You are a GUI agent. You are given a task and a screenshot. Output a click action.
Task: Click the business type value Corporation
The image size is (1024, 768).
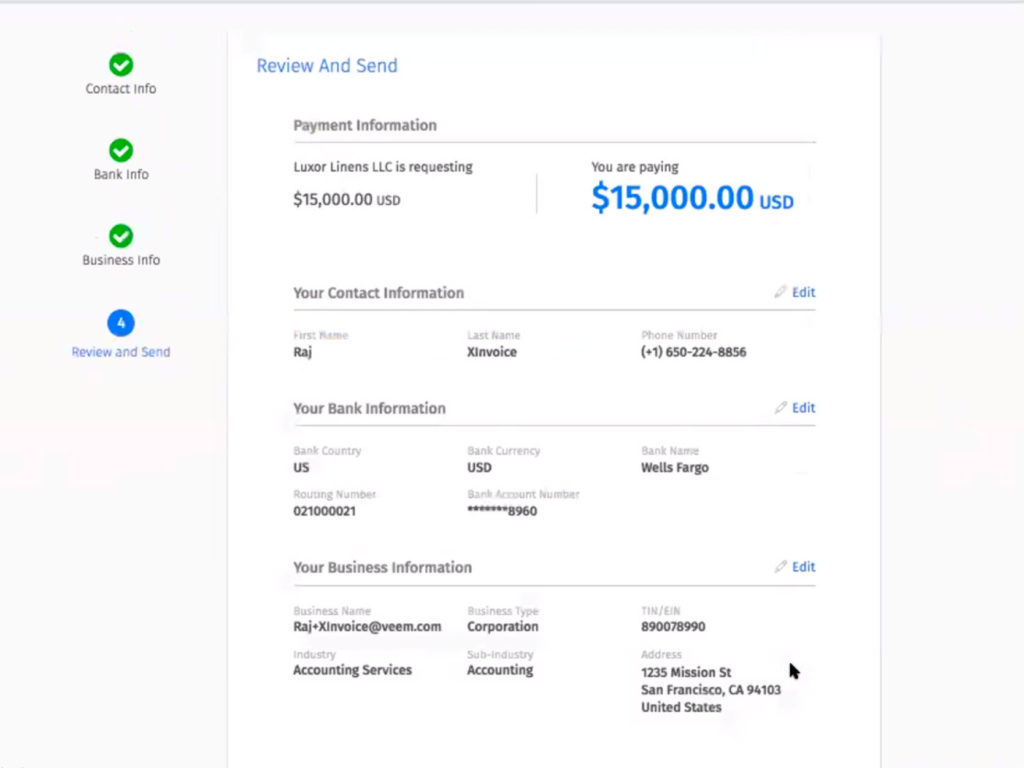[503, 626]
